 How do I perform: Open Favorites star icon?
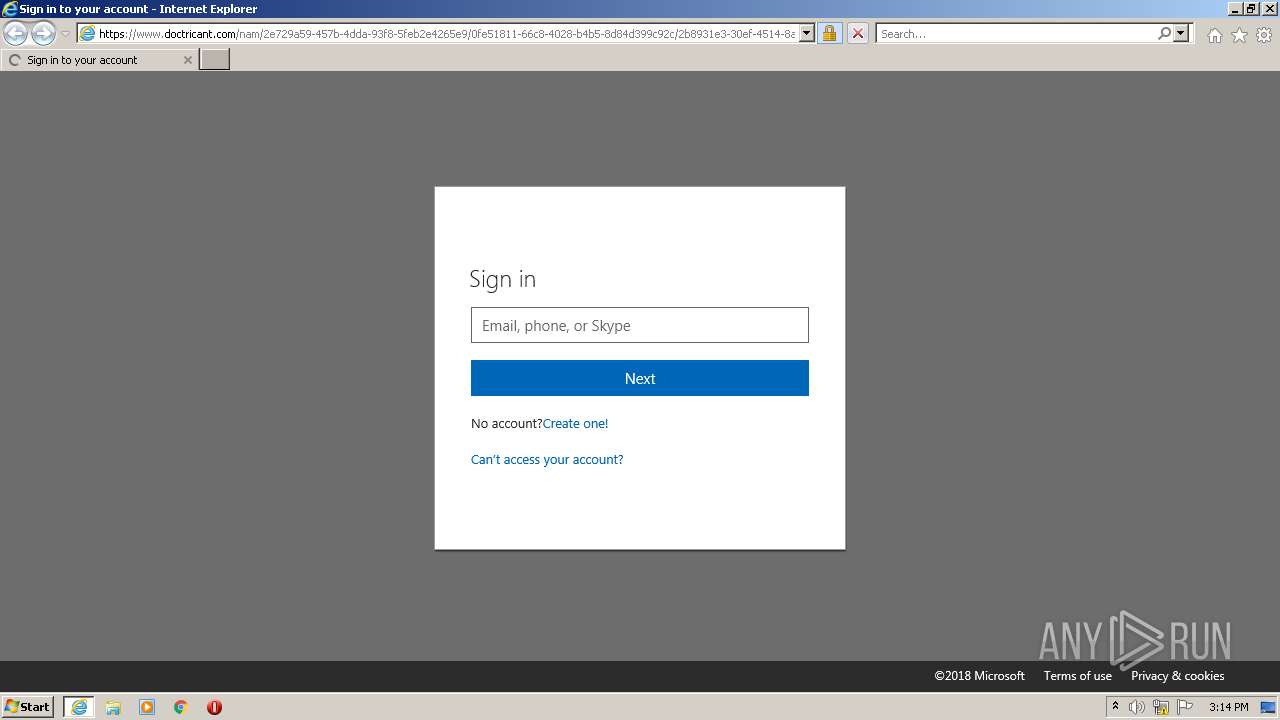pyautogui.click(x=1239, y=35)
